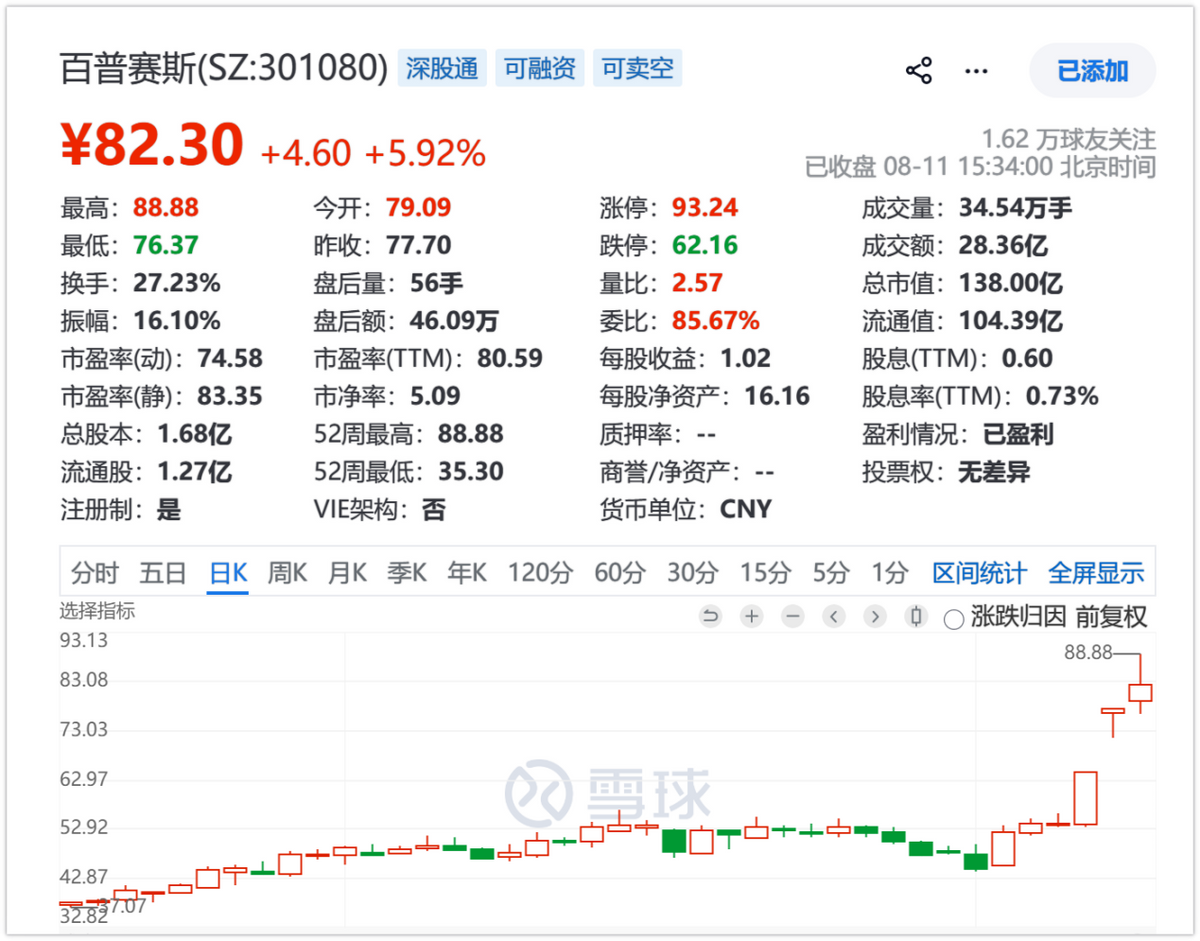Click the current price ¥82.30
The height and width of the screenshot is (941, 1200).
pyautogui.click(x=152, y=144)
